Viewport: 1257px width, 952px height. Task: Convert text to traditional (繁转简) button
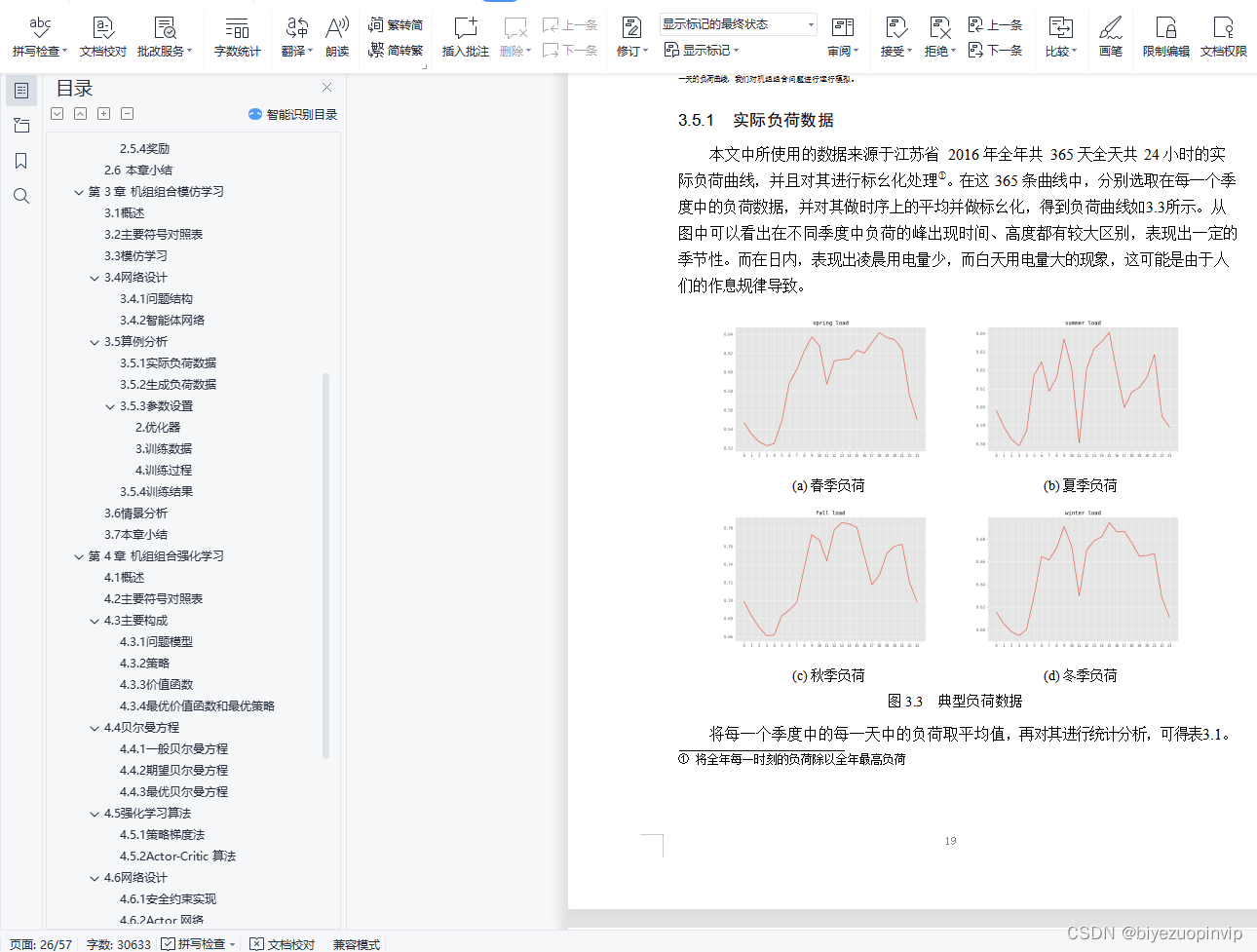coord(396,24)
